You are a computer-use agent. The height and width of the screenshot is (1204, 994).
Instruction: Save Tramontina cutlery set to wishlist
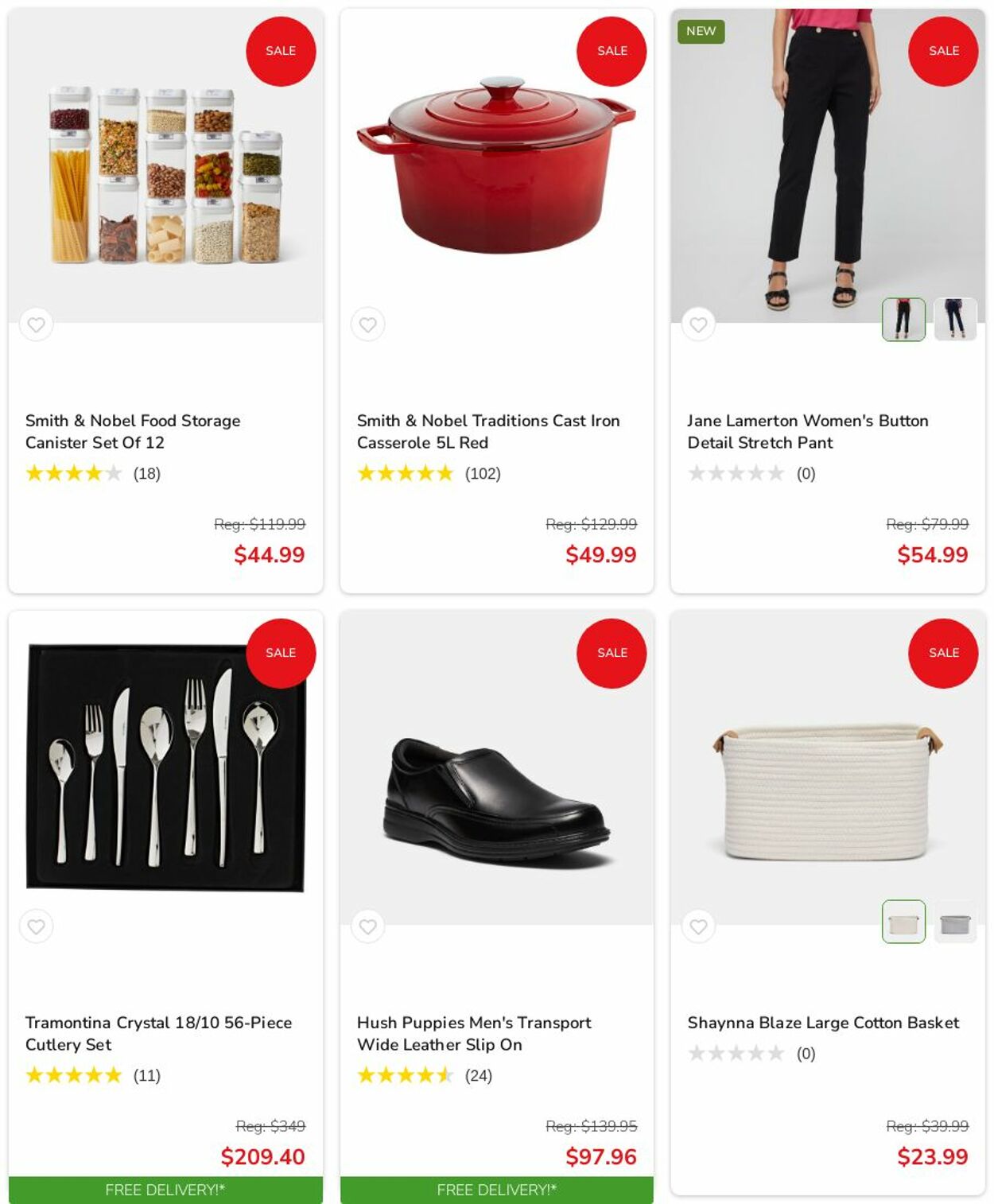coord(36,926)
